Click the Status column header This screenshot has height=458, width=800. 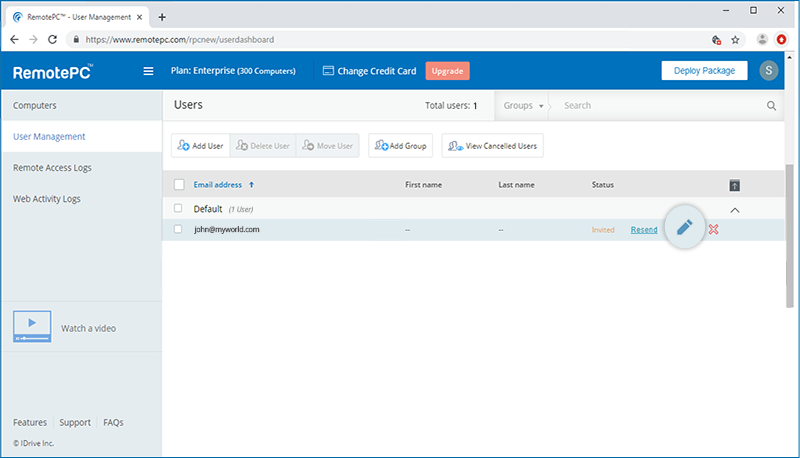pyautogui.click(x=603, y=185)
